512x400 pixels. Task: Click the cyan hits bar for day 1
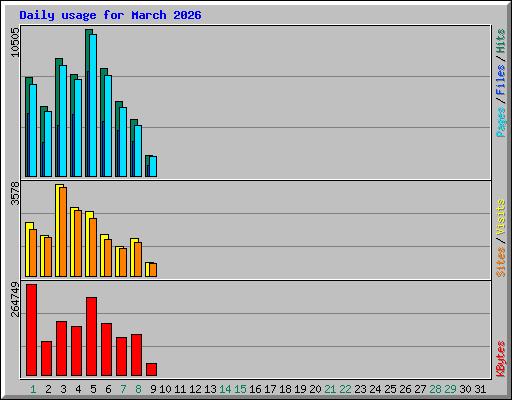click(x=33, y=130)
